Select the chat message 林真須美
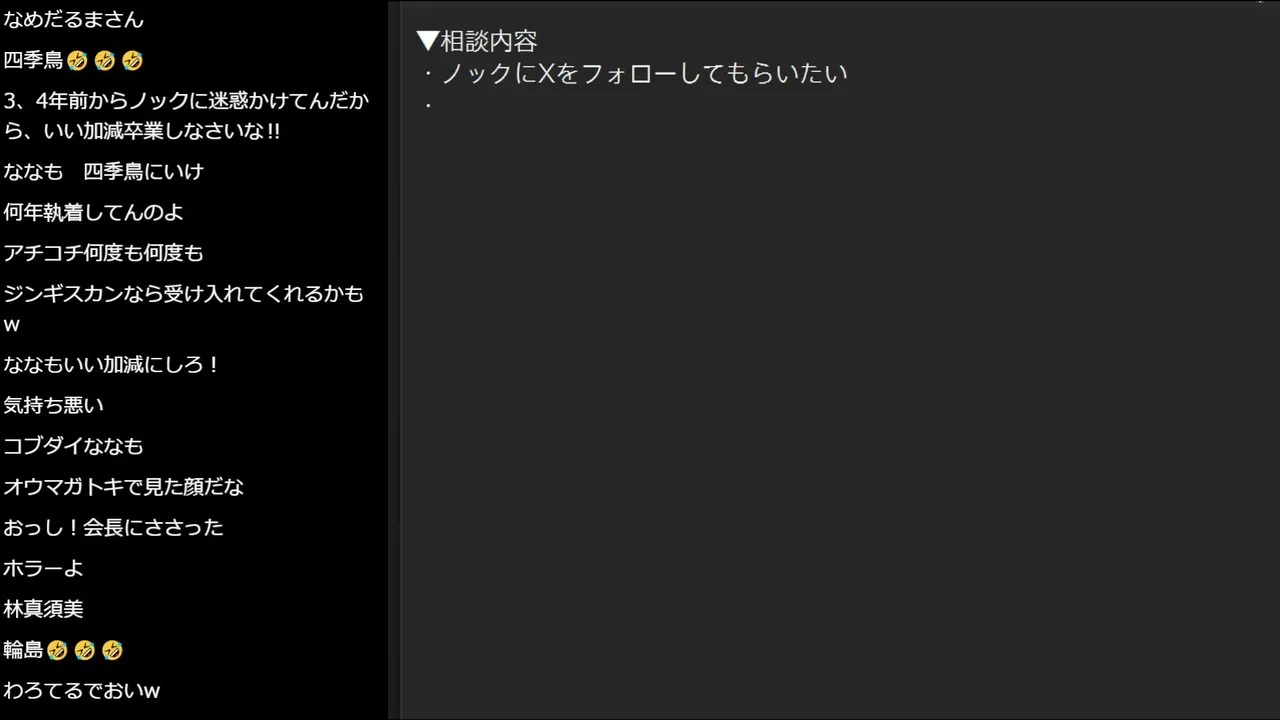 point(43,609)
